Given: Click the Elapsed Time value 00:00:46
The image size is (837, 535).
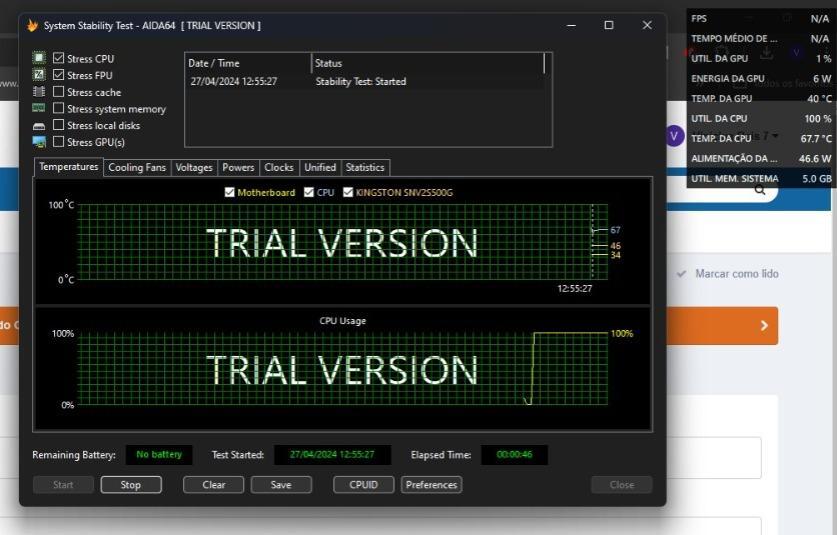Looking at the screenshot, I should [515, 455].
